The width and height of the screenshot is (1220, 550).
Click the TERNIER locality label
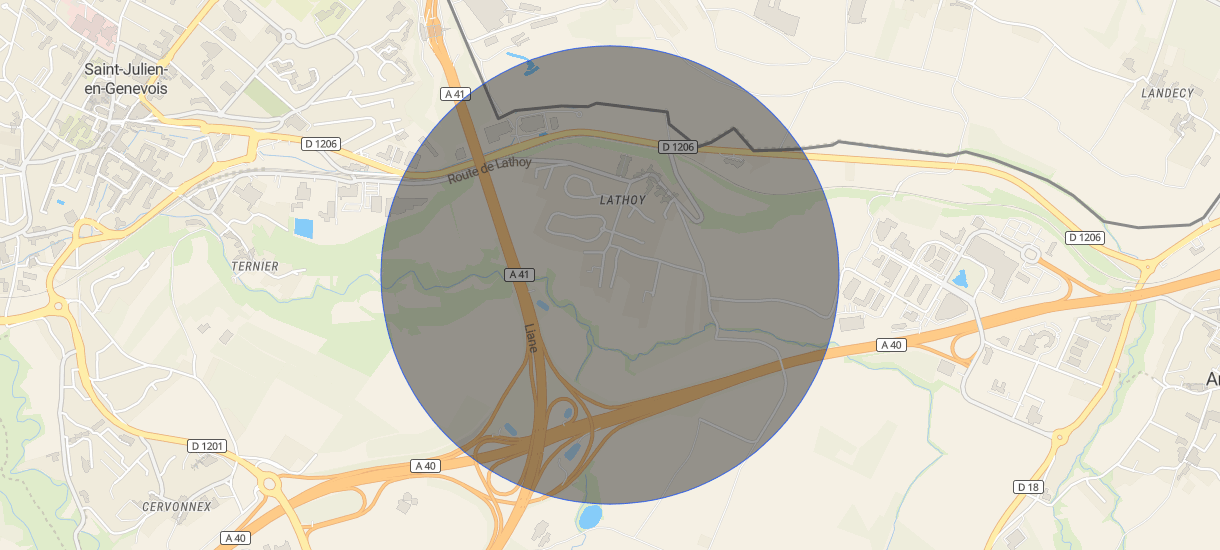pyautogui.click(x=255, y=267)
